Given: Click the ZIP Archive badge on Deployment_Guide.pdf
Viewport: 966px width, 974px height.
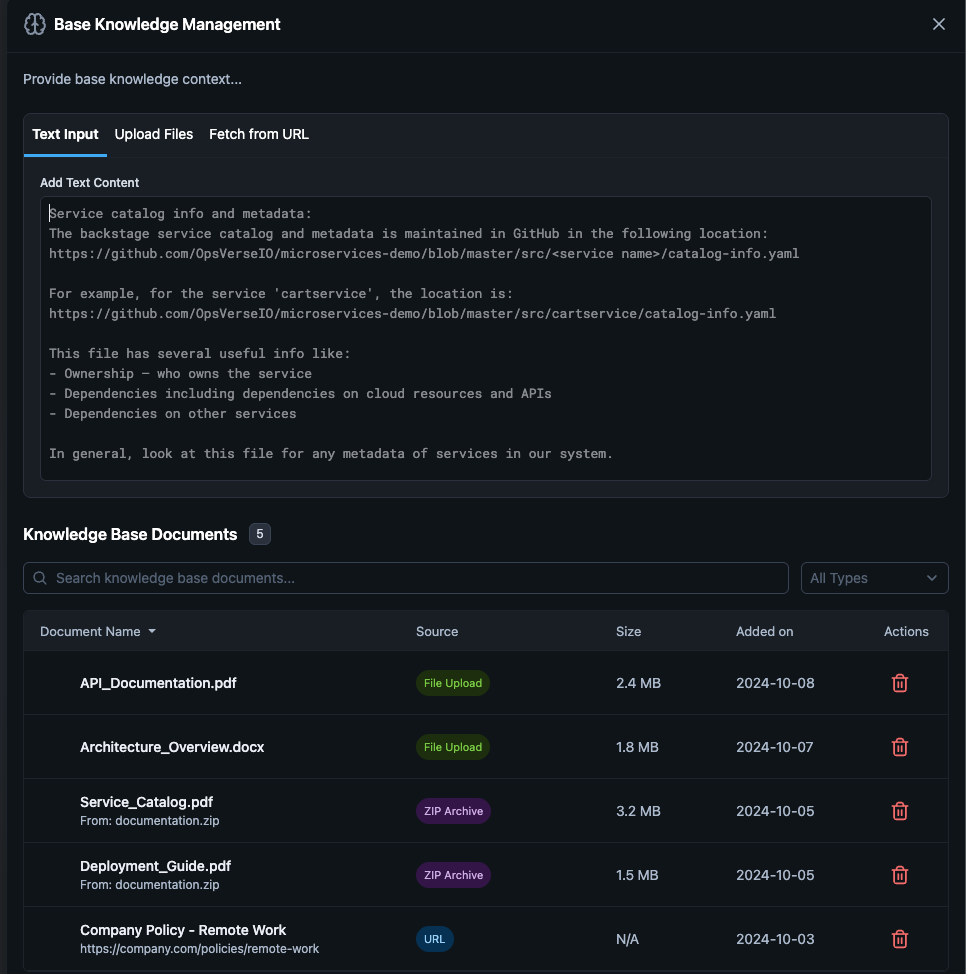Looking at the screenshot, I should [453, 875].
